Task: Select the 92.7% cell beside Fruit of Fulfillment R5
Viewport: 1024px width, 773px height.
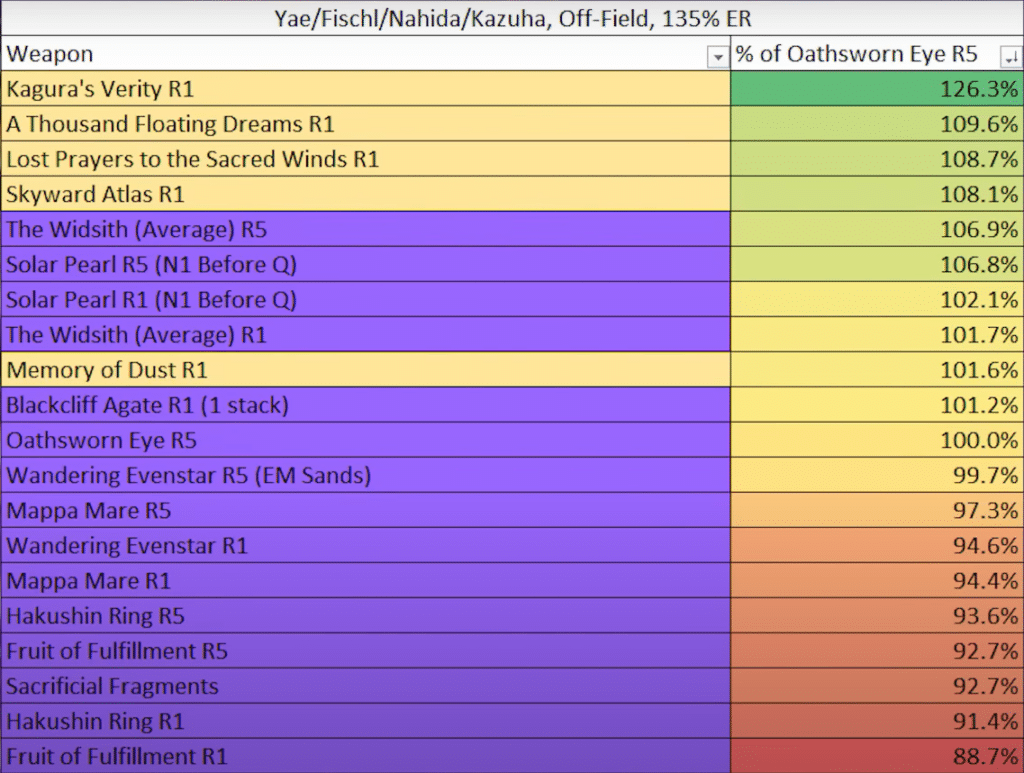Action: pos(877,652)
